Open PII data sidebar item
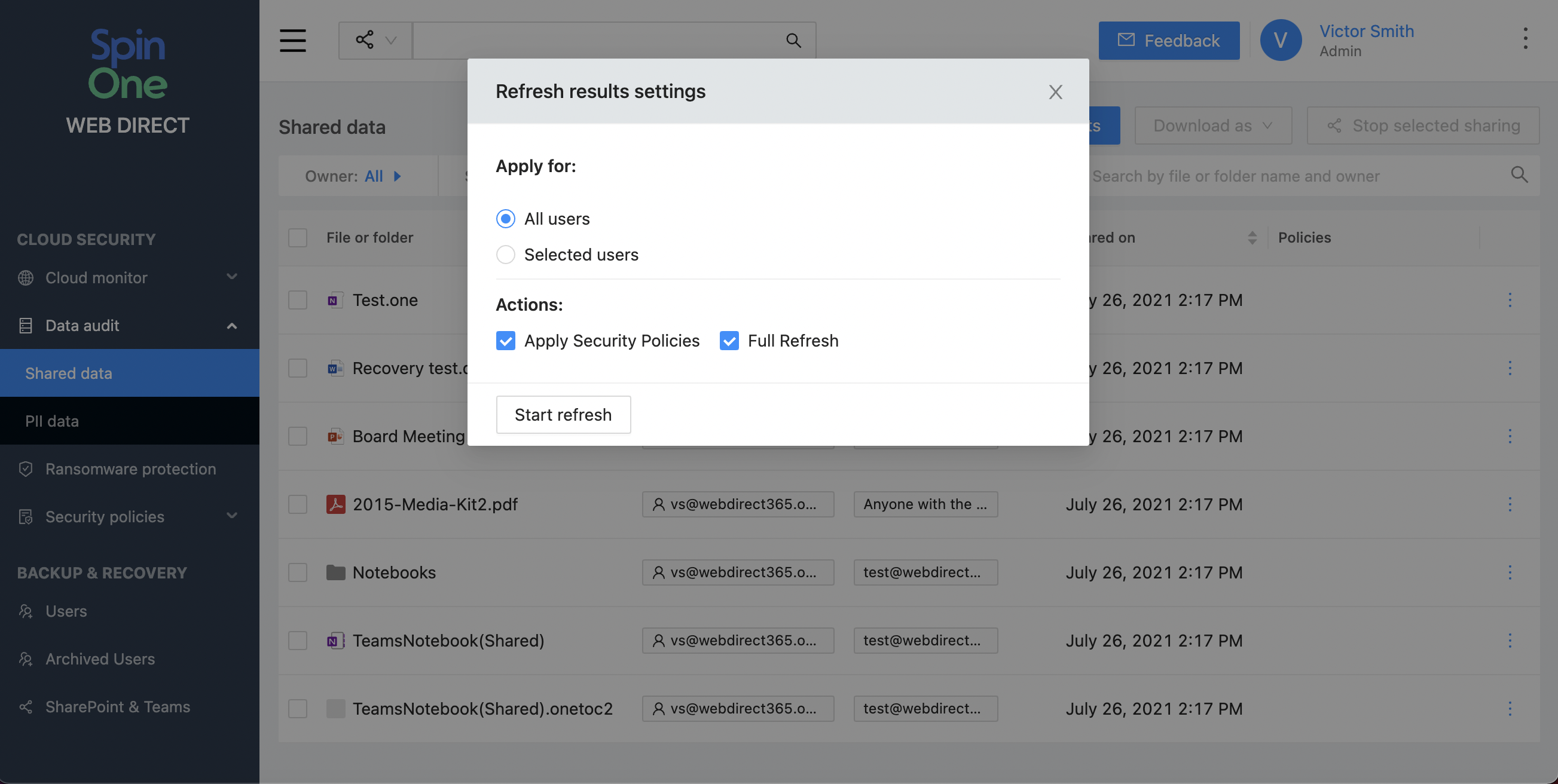Screen dimensions: 1558x784 click(52, 421)
